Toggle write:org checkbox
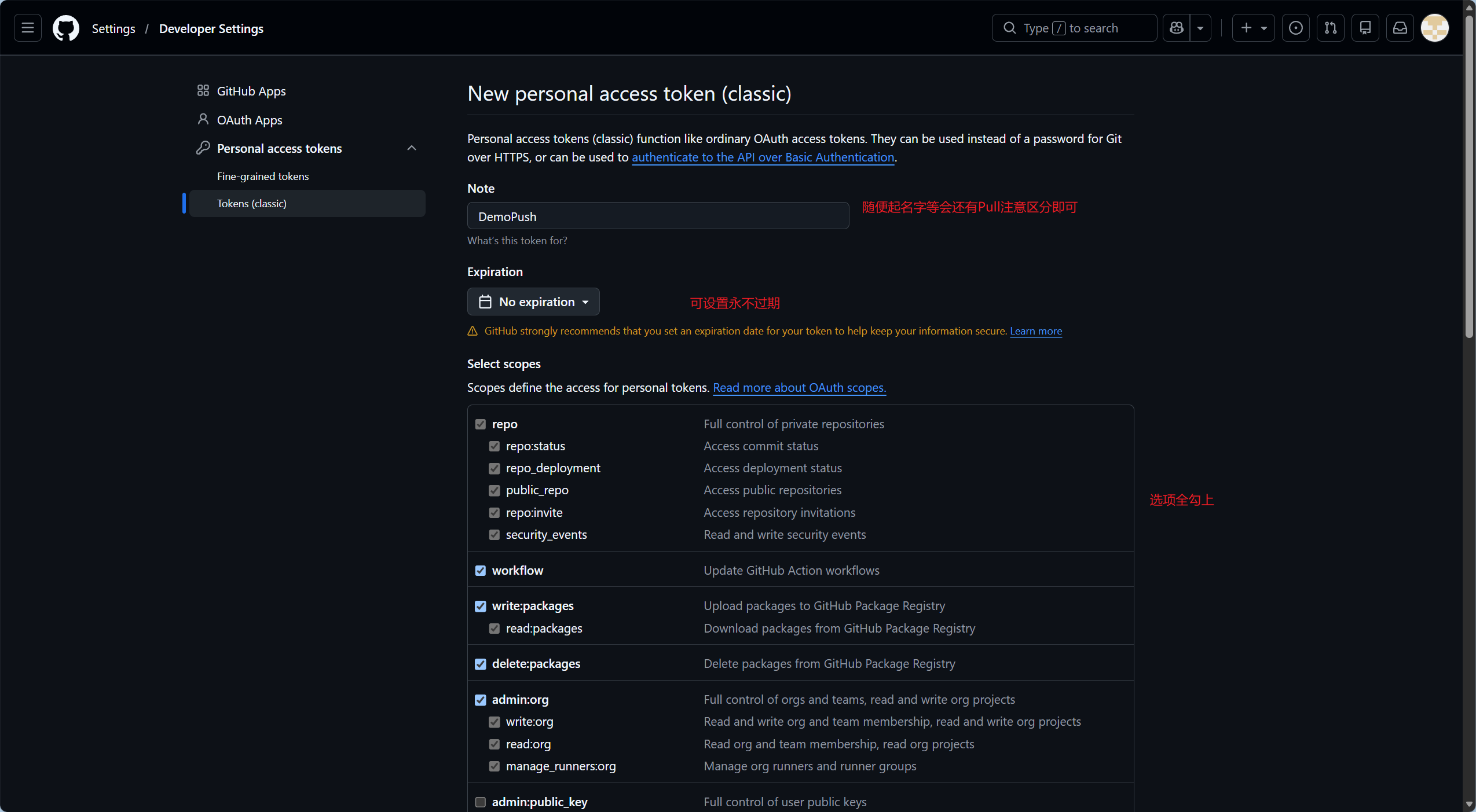 (495, 722)
